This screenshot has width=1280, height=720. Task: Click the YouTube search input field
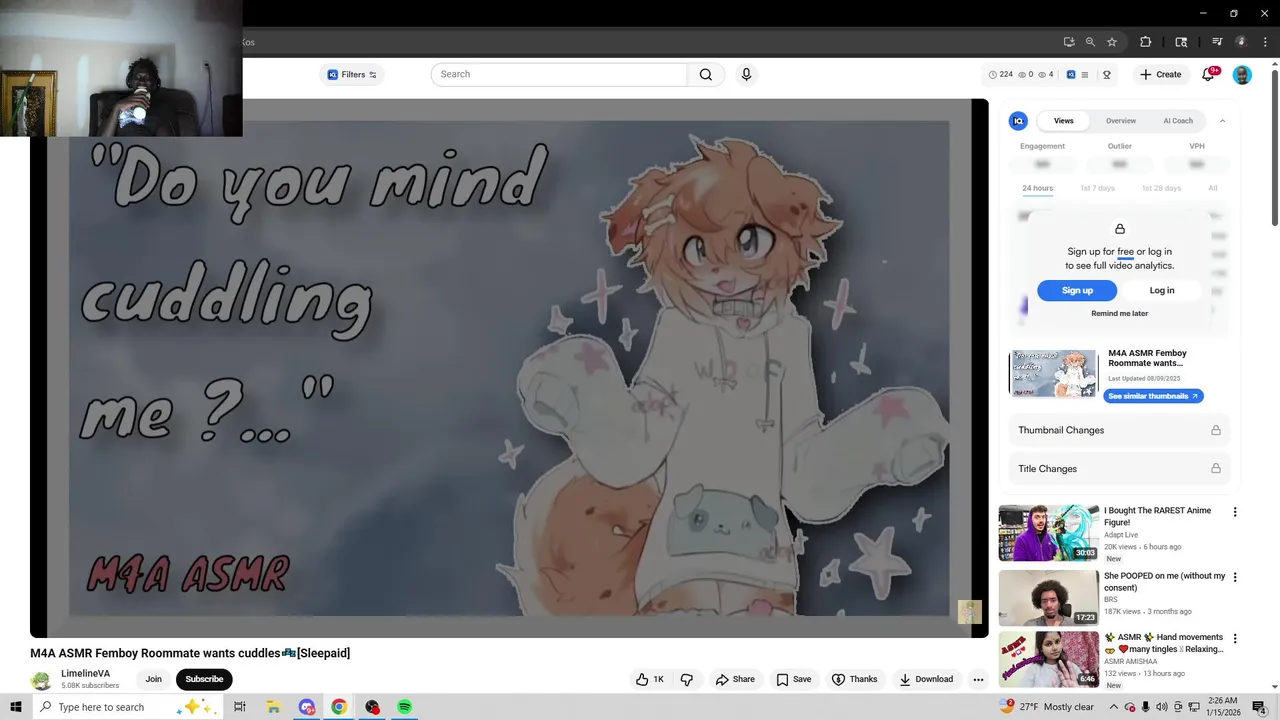coord(559,74)
